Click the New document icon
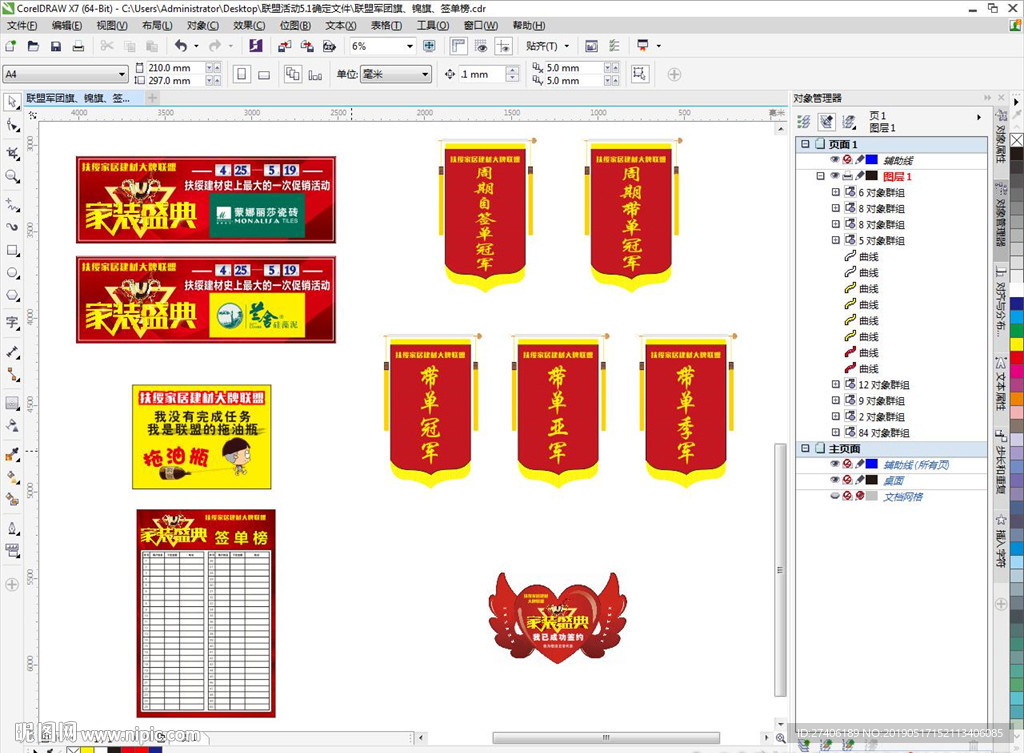Screen dimensions: 1024x753 pyautogui.click(x=10, y=46)
